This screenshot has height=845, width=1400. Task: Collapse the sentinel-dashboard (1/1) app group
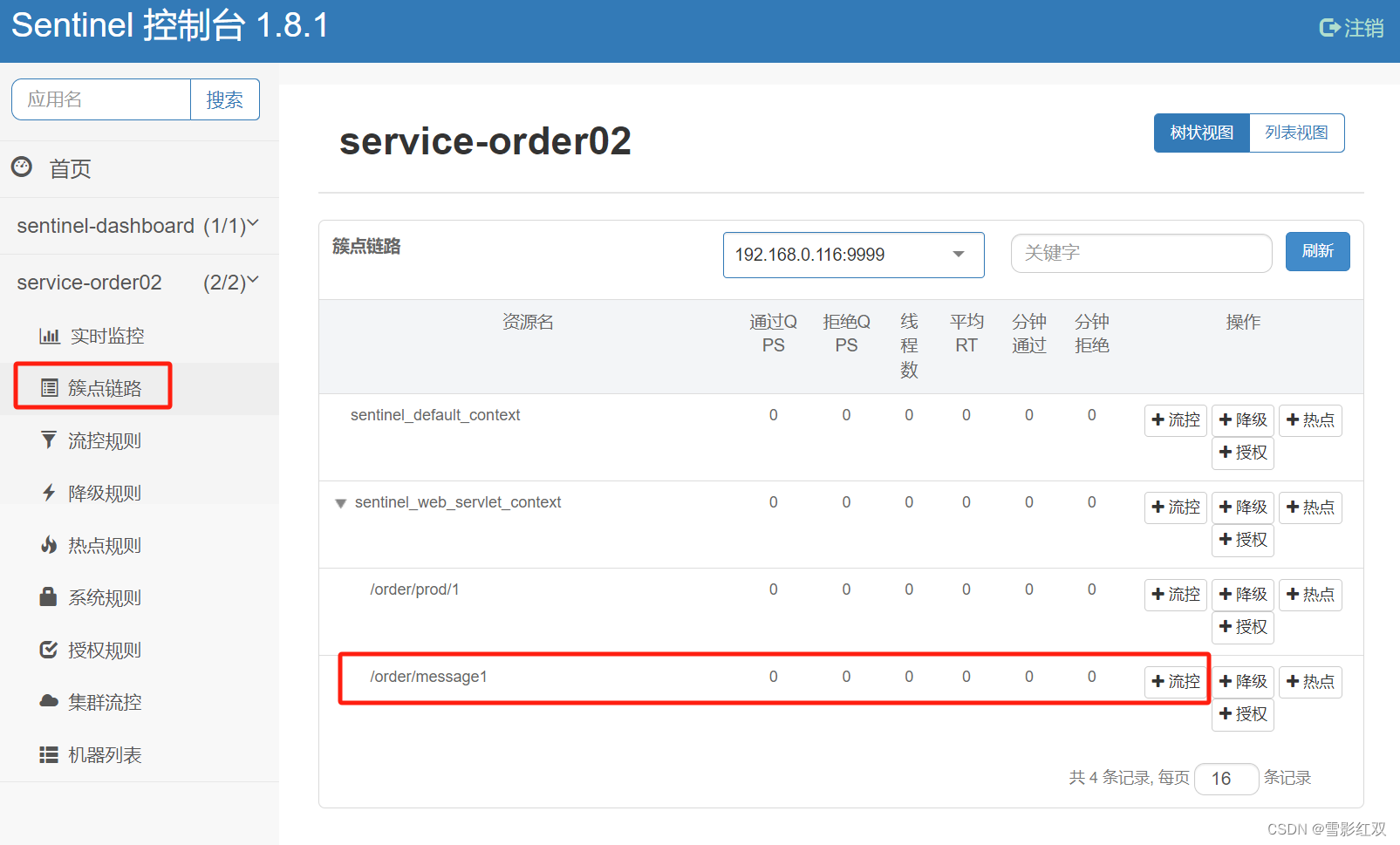click(x=140, y=226)
